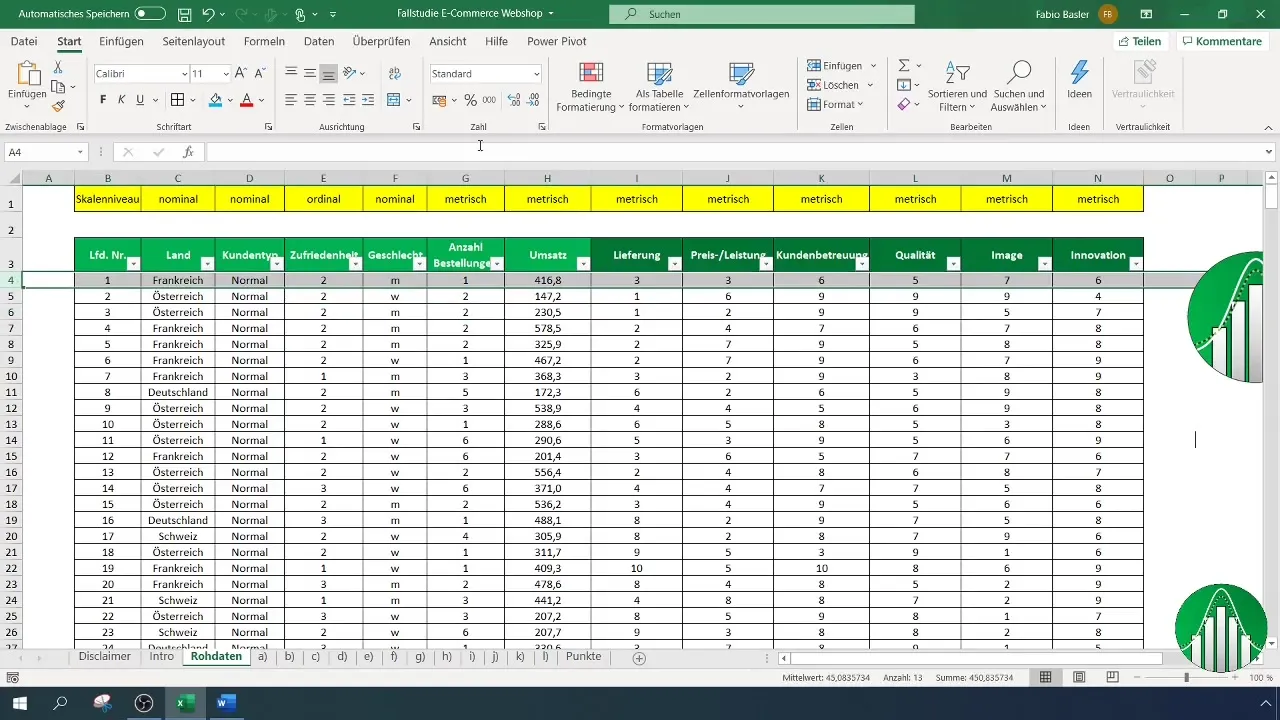Apply thousands separator 000 format

(x=489, y=100)
